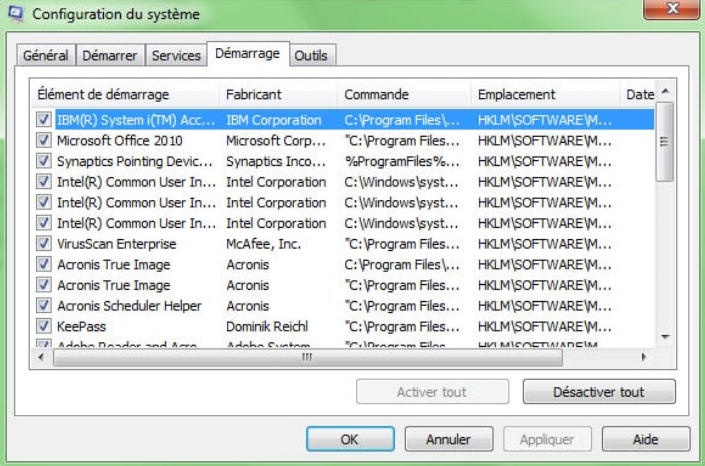Click the horizontal scrollbar left arrow
Screen dimensions: 705x466
pyautogui.click(x=41, y=358)
